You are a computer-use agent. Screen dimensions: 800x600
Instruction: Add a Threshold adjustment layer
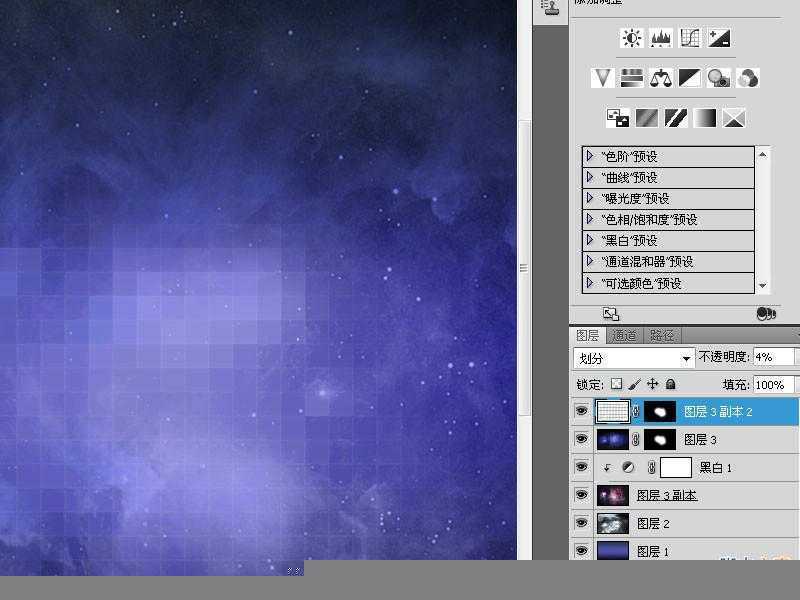[676, 118]
